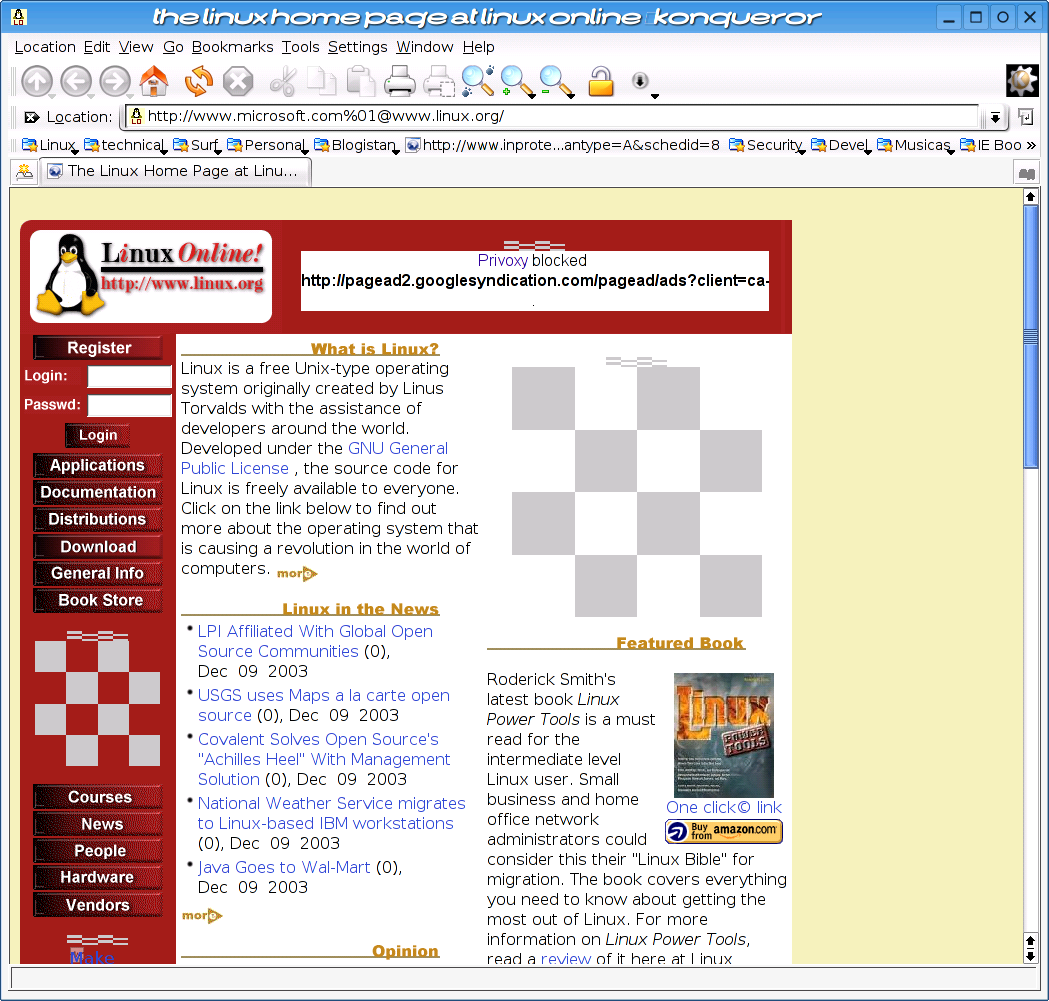
Task: Reload the current page
Action: [199, 81]
